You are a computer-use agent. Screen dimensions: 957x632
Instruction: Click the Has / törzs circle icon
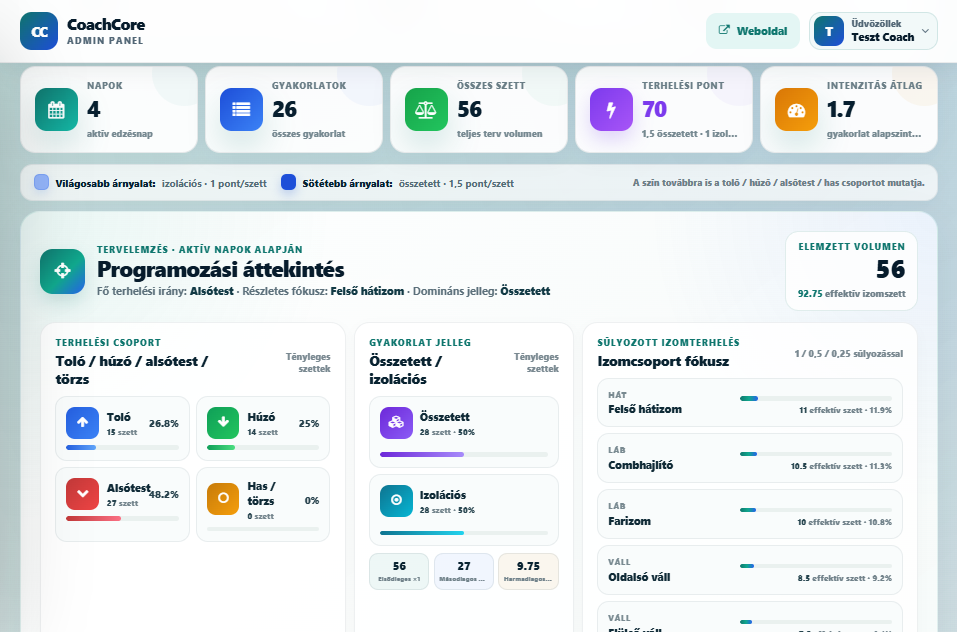(x=223, y=498)
